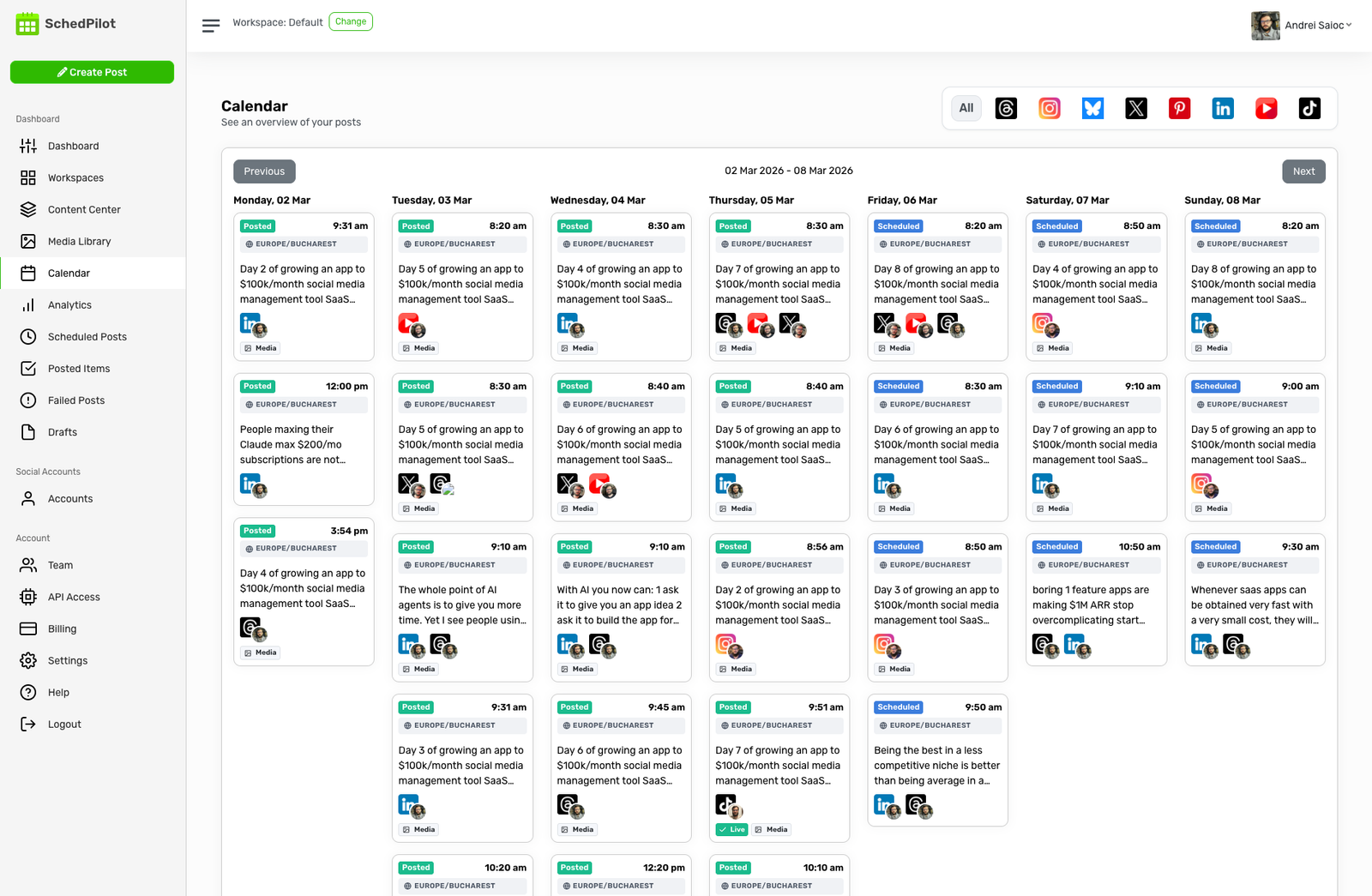Filter calendar by Pinterest icon
This screenshot has width=1372, height=896.
pyautogui.click(x=1180, y=108)
